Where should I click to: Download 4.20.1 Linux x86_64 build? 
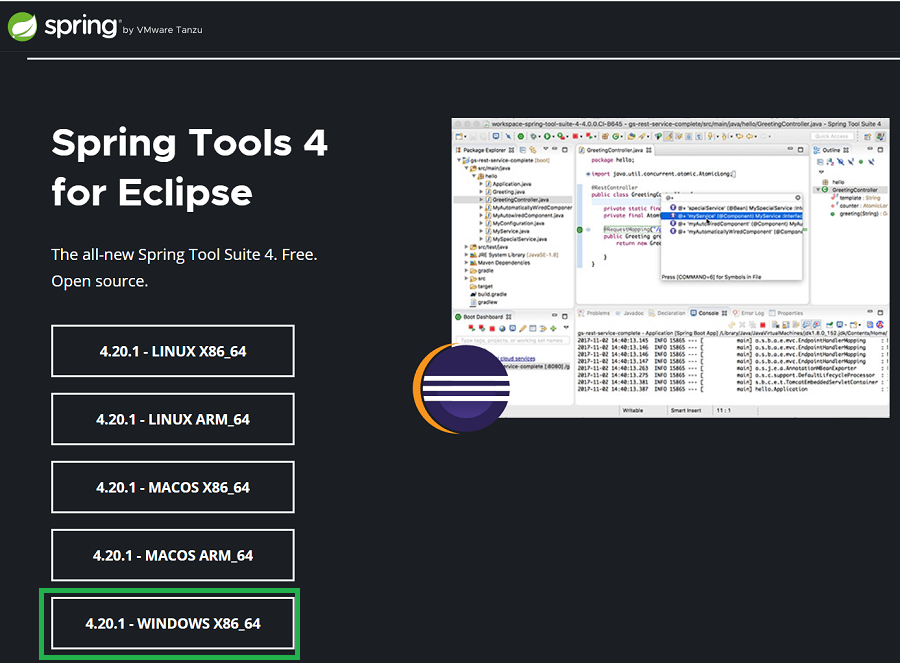point(173,352)
